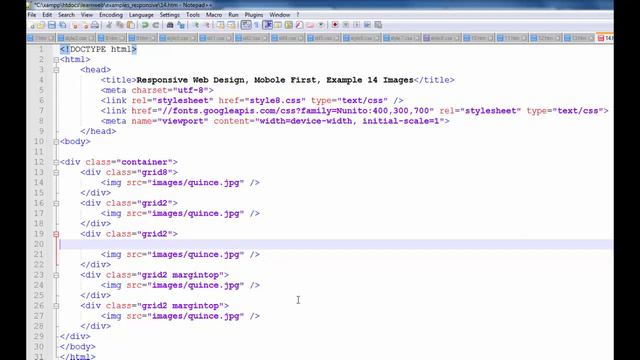Open the Edit menu
640x360 pixels.
pyautogui.click(x=47, y=15)
